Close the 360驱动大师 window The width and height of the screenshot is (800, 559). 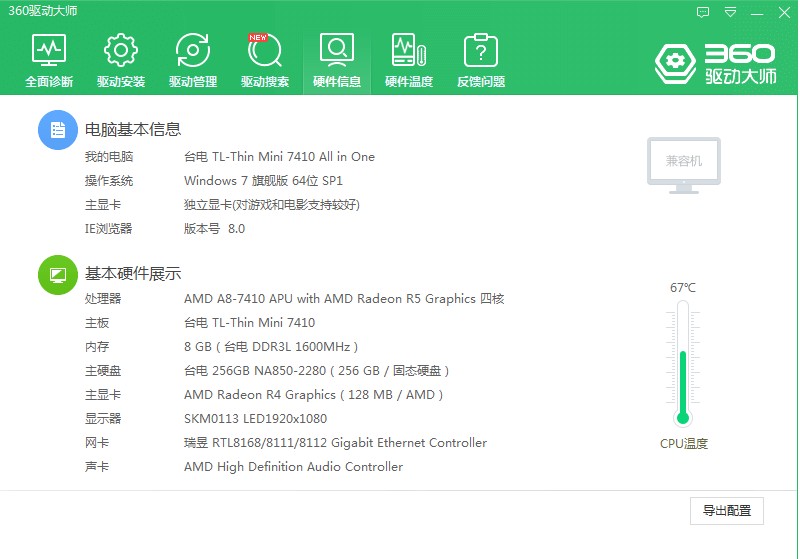[784, 12]
